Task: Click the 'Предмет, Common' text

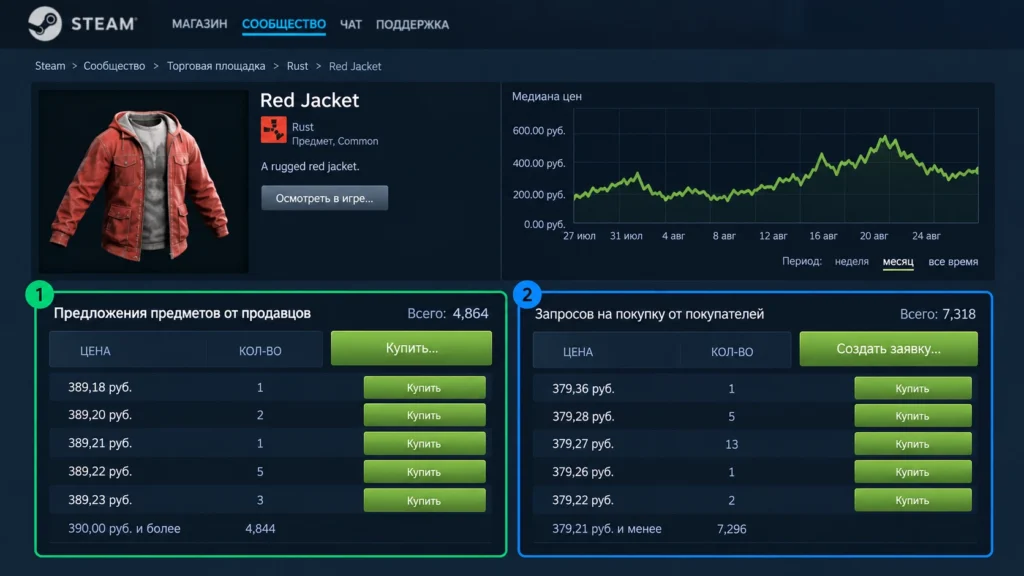Action: pos(335,141)
